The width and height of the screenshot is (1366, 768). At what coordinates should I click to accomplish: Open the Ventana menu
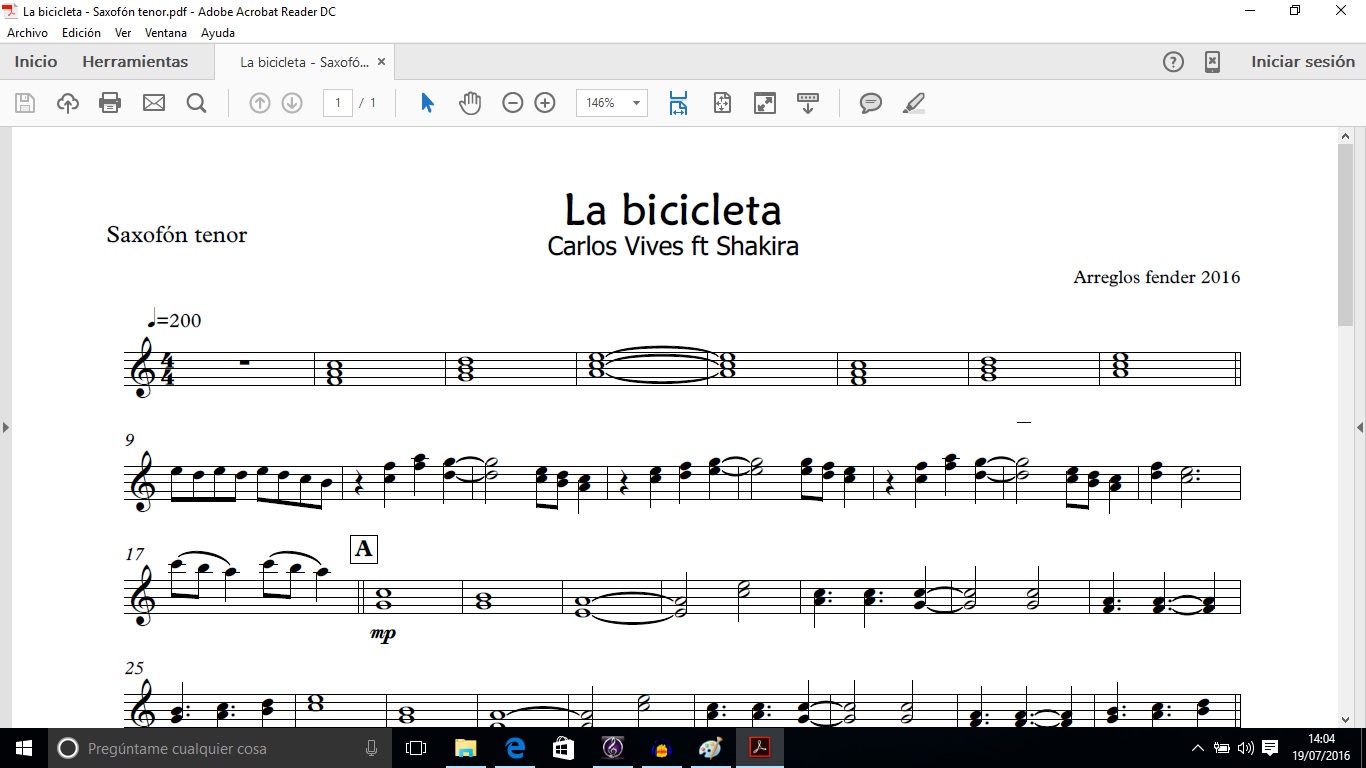tap(166, 33)
